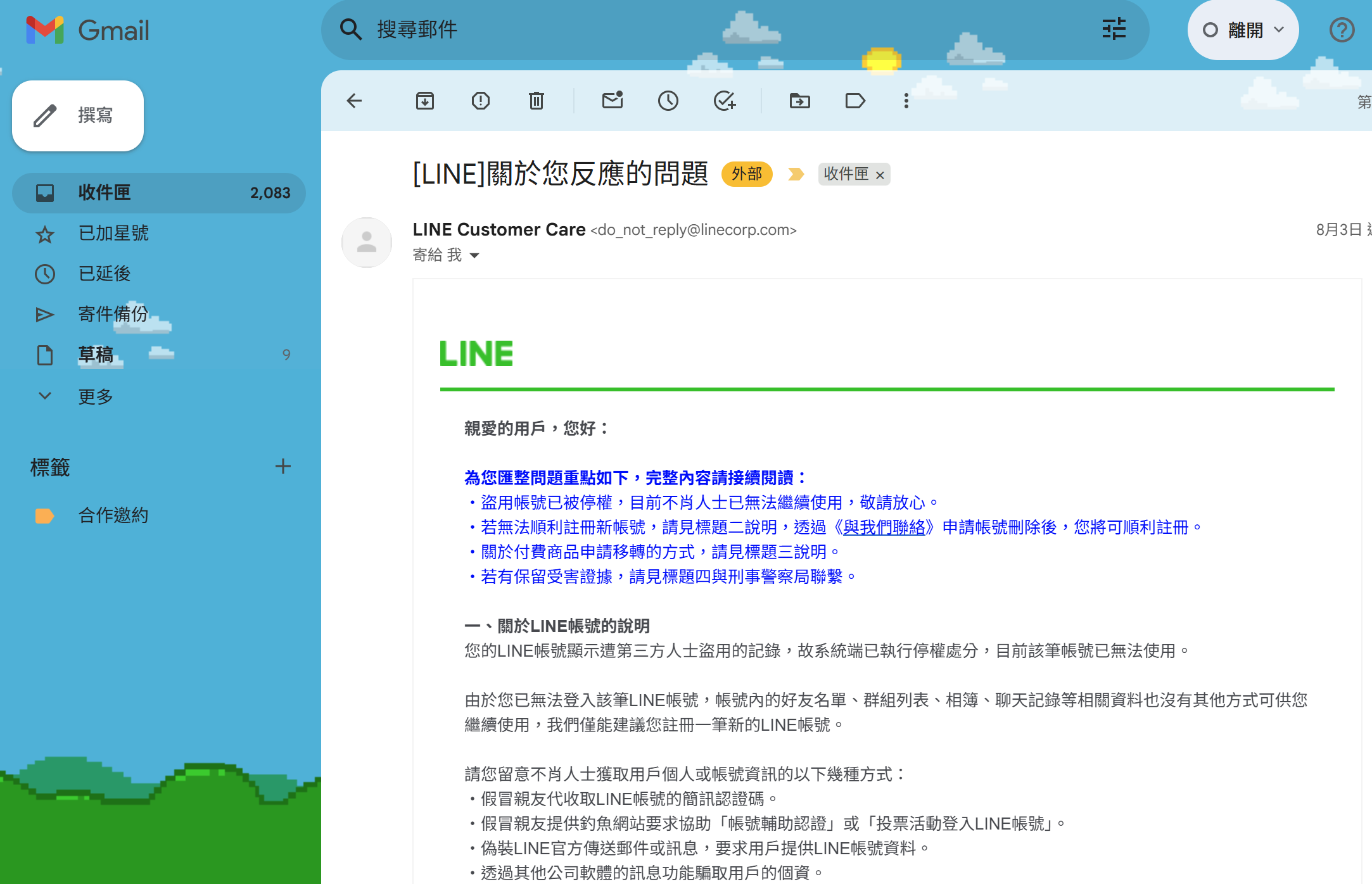Open more options three-dot menu

pos(906,101)
